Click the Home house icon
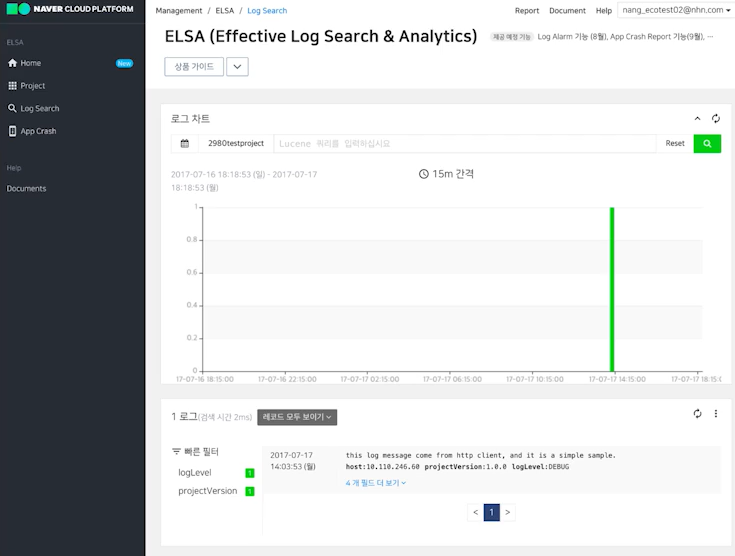The width and height of the screenshot is (735, 556). [13, 63]
